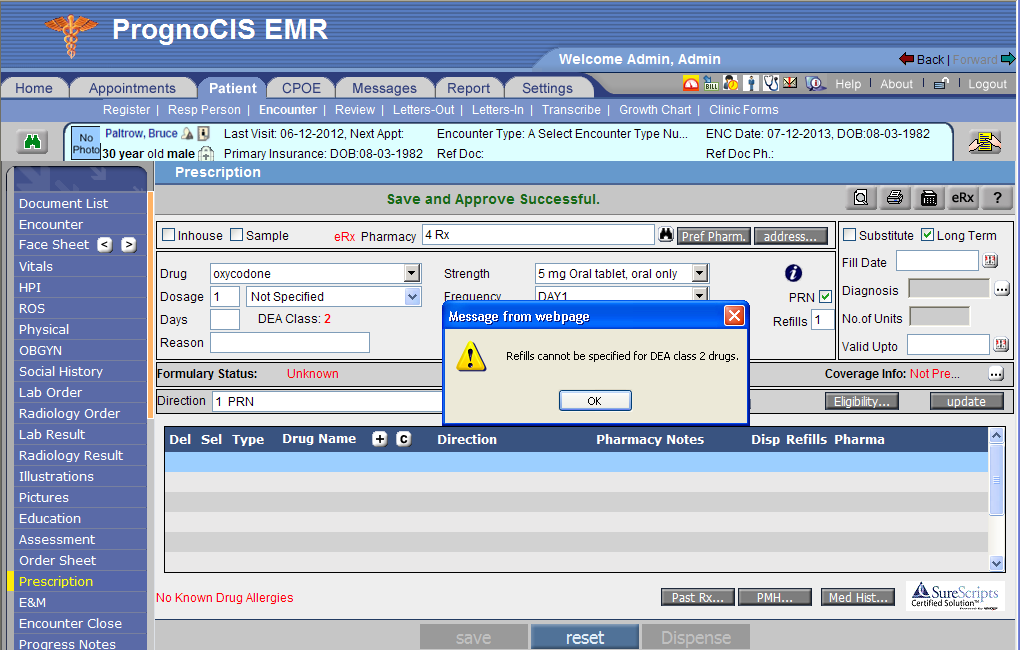1020x650 pixels.
Task: Click the info magnifier computer icon
Action: tap(814, 83)
